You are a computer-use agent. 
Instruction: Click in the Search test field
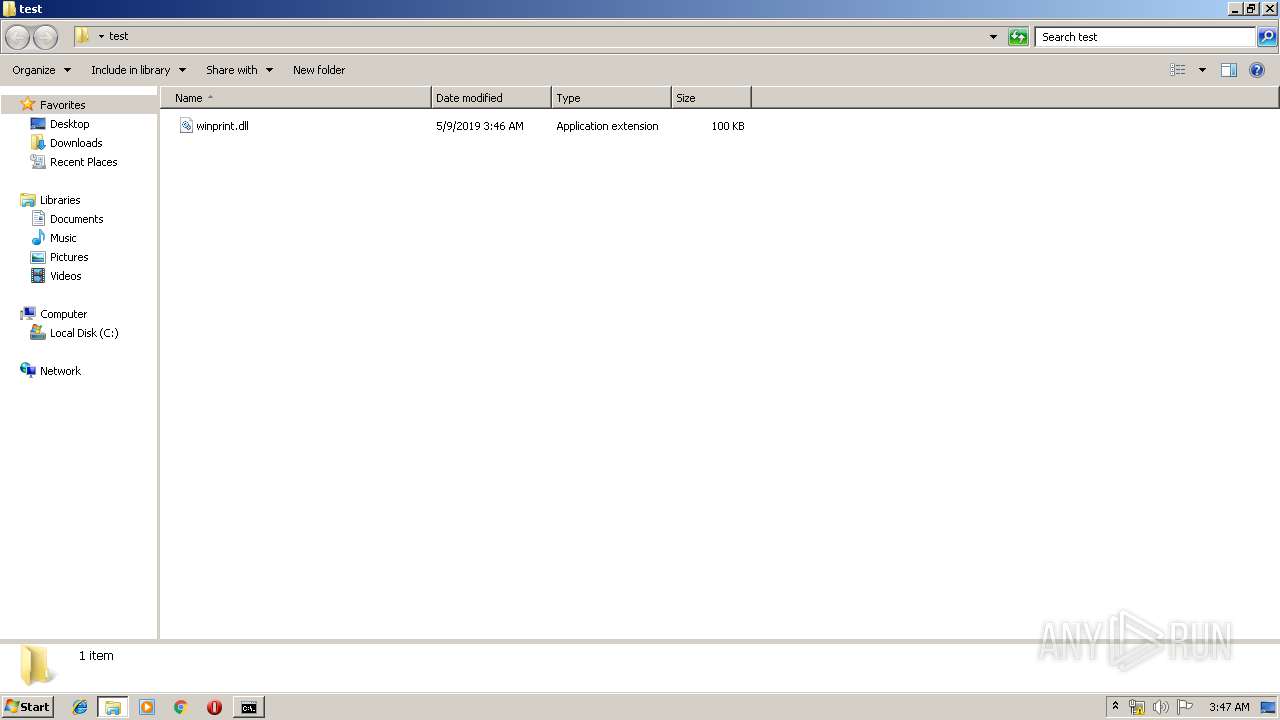[x=1146, y=37]
